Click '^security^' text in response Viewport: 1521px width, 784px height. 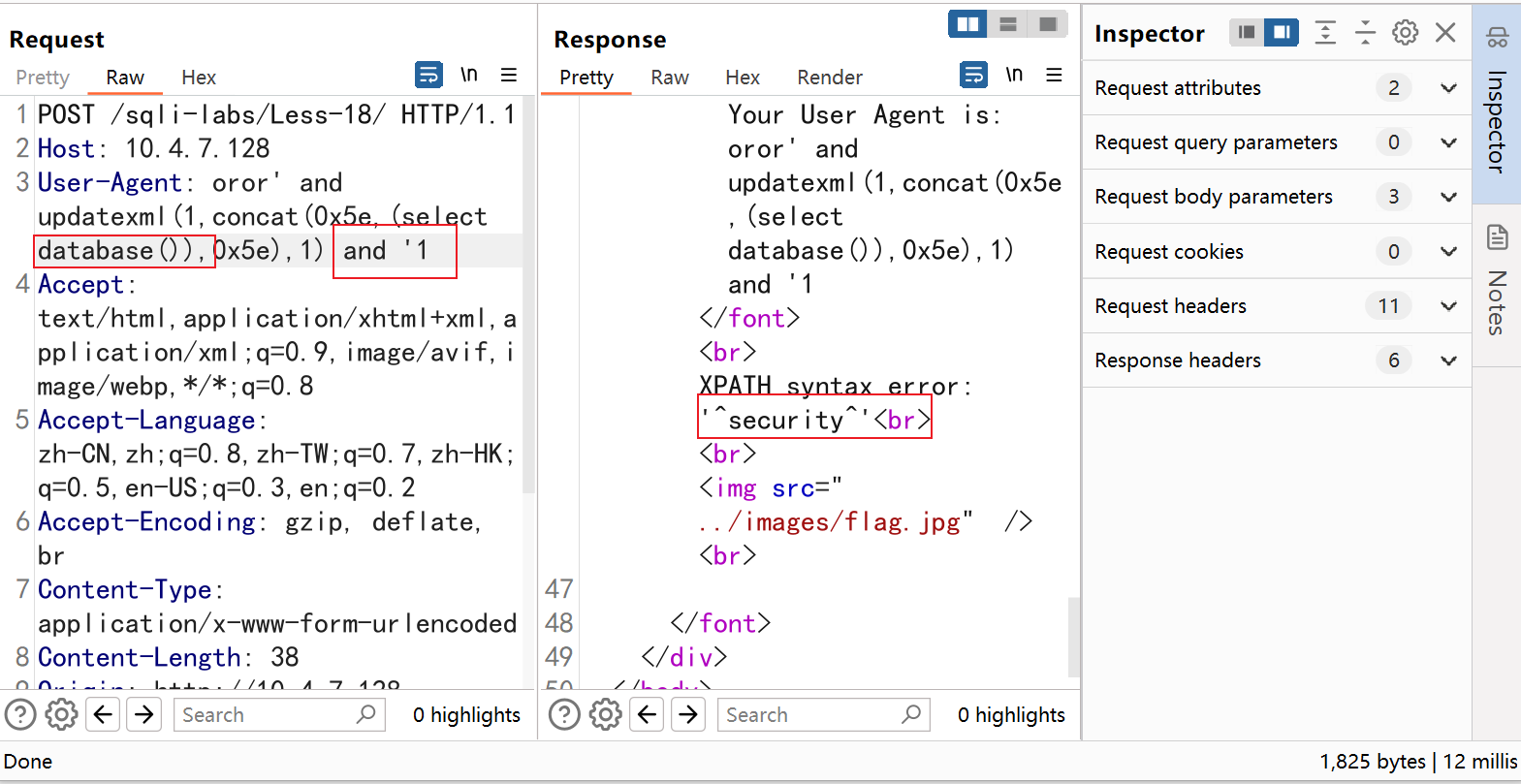pyautogui.click(x=786, y=420)
